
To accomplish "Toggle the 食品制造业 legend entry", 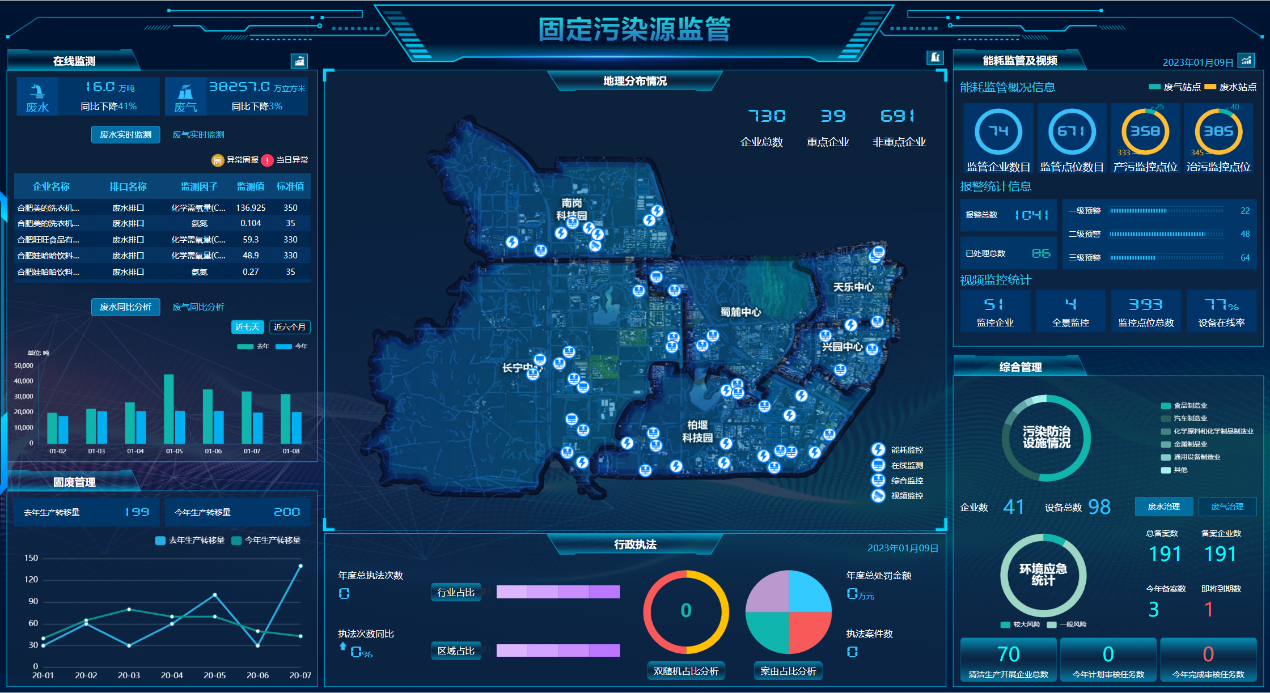I will (x=1186, y=406).
